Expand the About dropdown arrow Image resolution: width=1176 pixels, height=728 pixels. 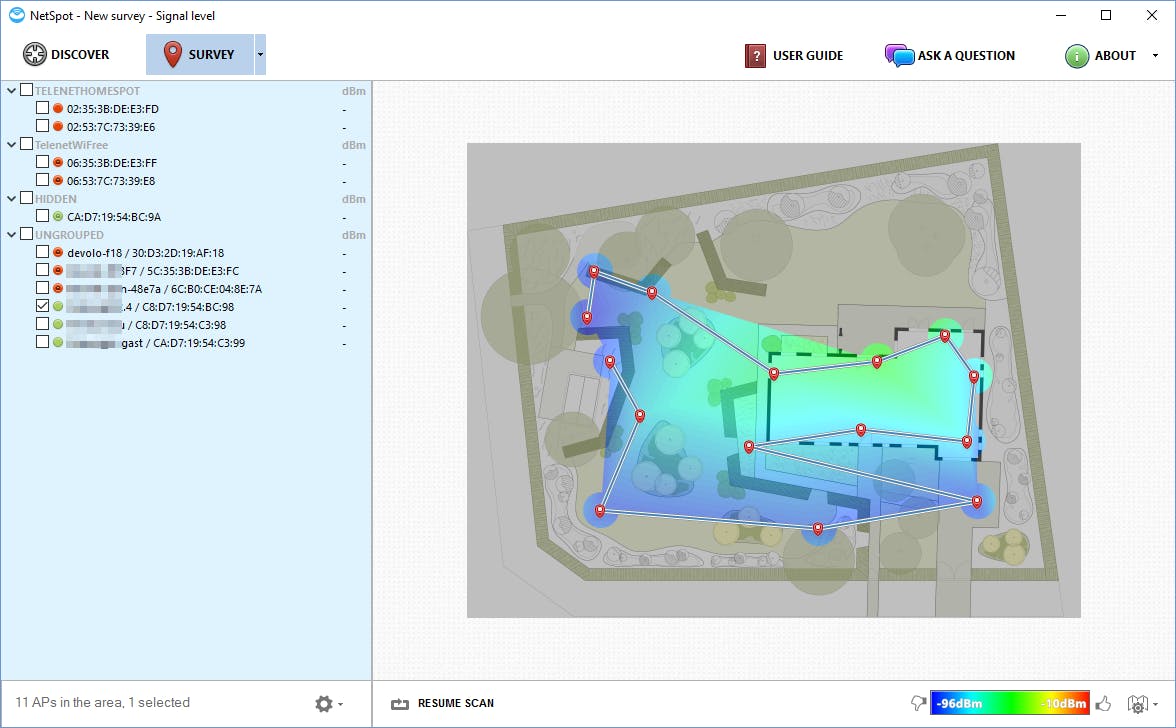[x=1155, y=55]
